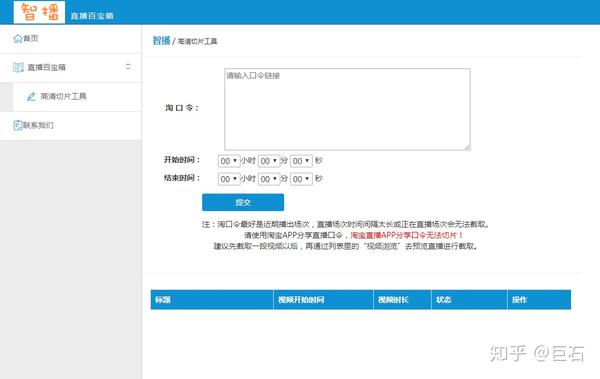Click the 状态 column header

click(469, 299)
